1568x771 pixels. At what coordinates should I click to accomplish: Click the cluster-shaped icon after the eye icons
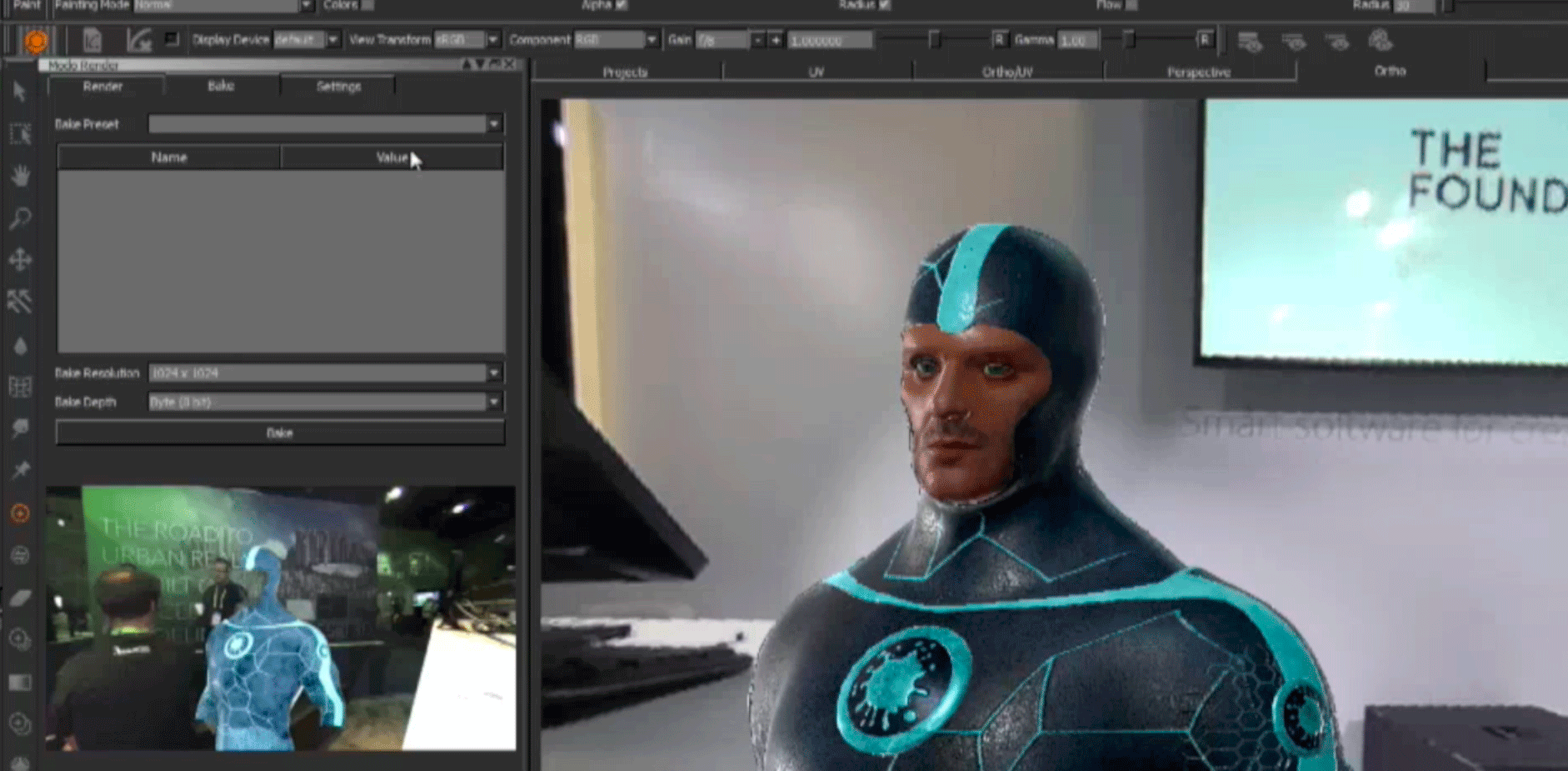click(1381, 40)
